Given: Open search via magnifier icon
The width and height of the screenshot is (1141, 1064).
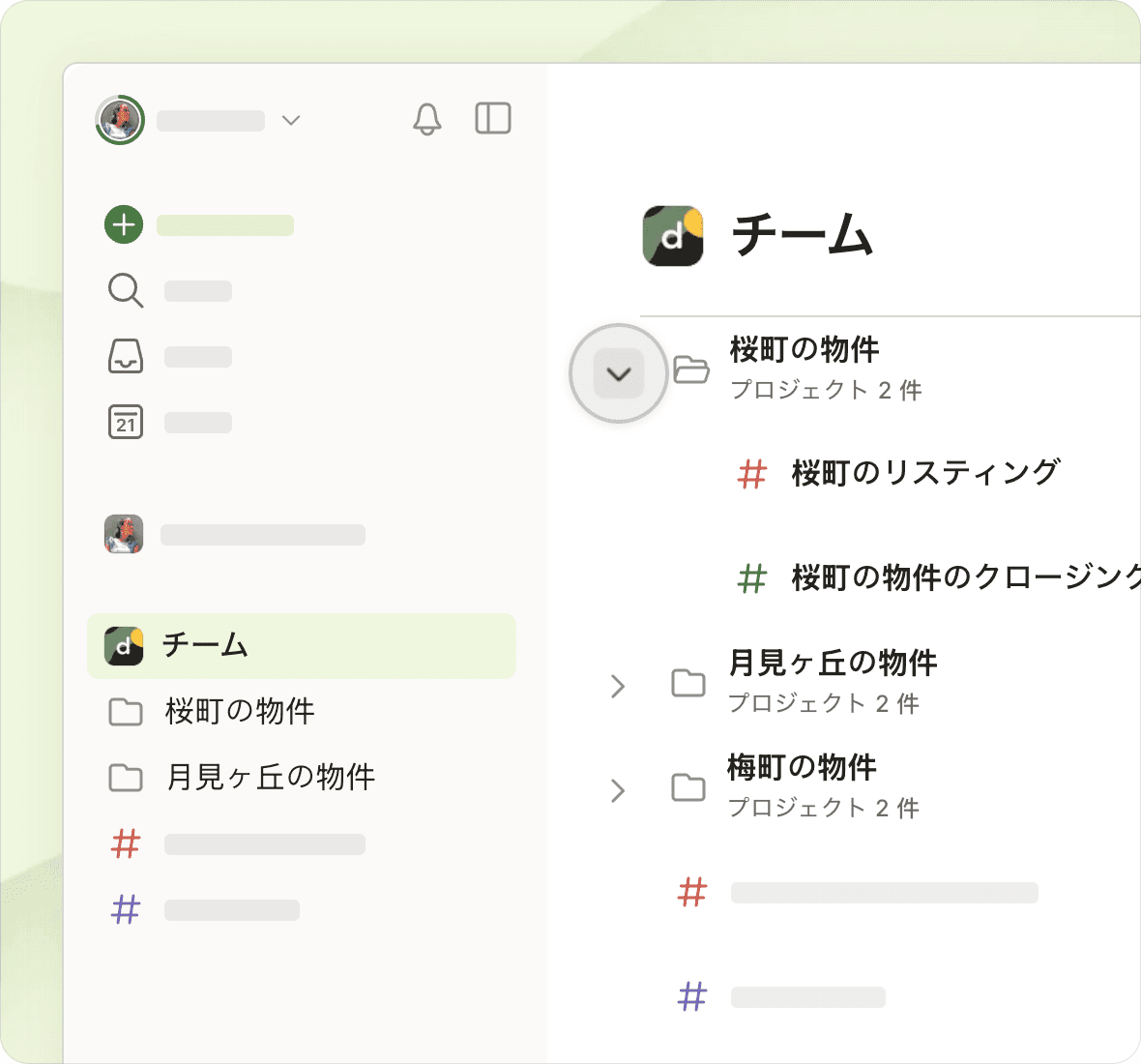Looking at the screenshot, I should [126, 290].
